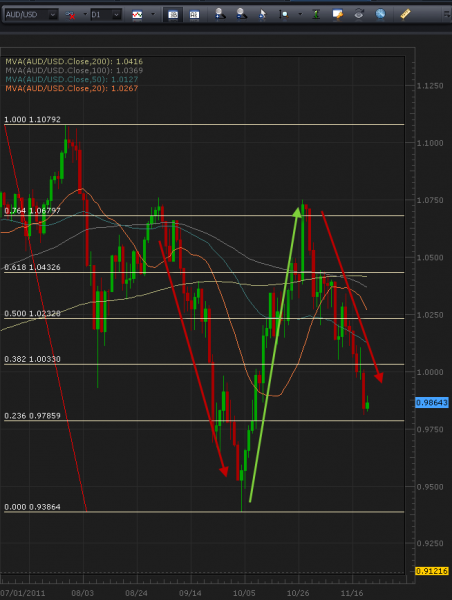Click the 1.0000 price scale label
452x600 pixels.
(x=430, y=372)
